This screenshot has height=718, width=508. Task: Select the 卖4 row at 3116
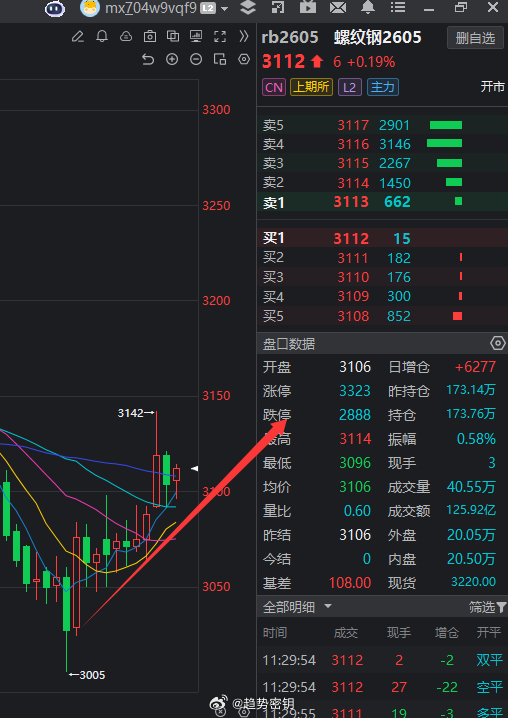pyautogui.click(x=382, y=144)
